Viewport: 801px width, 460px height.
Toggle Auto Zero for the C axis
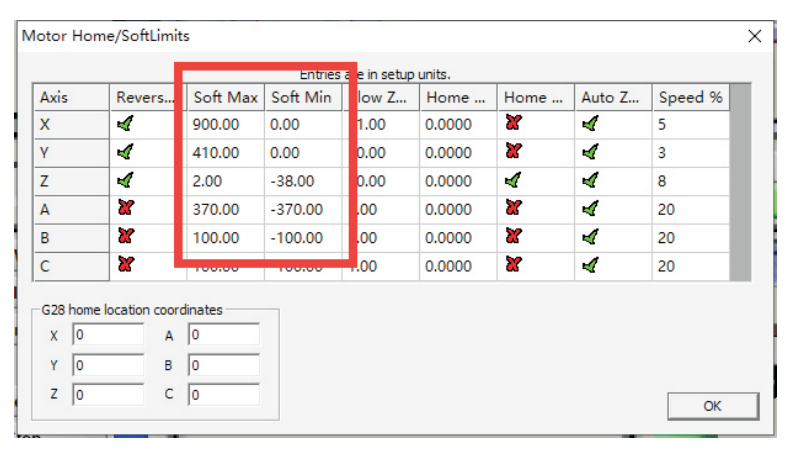click(590, 266)
